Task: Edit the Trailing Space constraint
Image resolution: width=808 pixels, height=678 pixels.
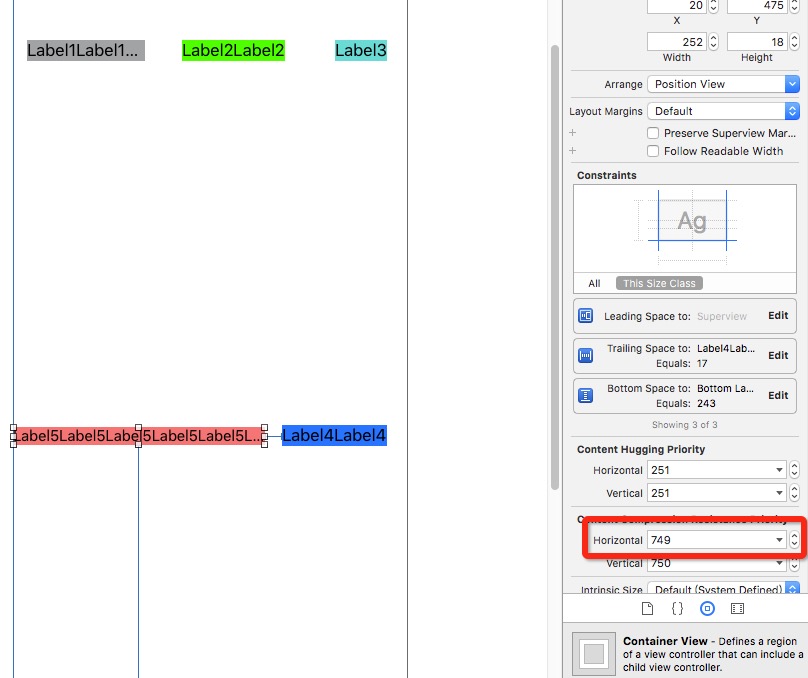Action: click(x=778, y=355)
